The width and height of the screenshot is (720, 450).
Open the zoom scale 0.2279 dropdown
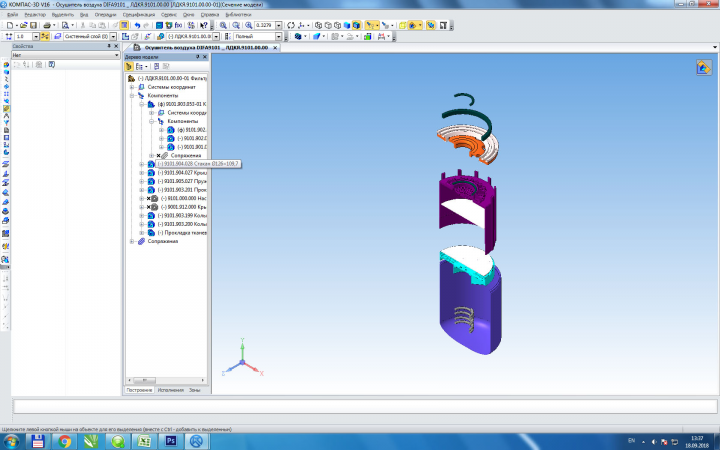278,25
